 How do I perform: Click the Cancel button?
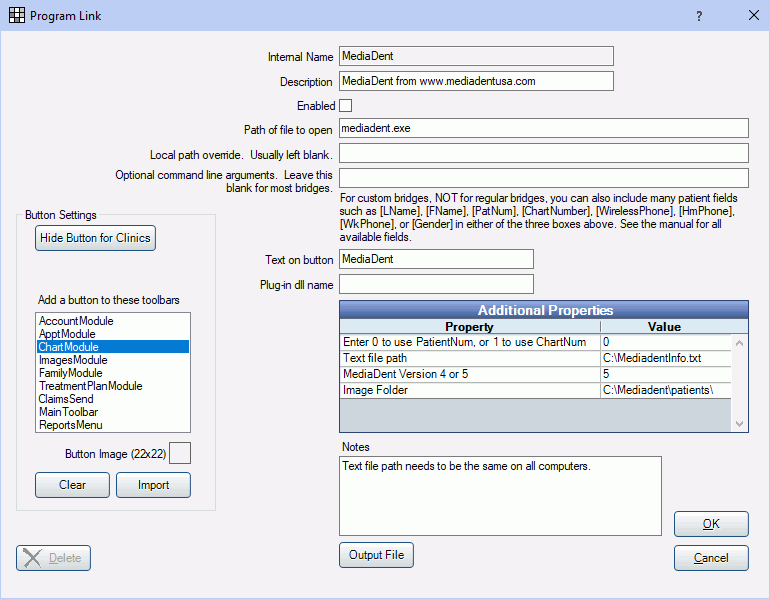pos(711,558)
